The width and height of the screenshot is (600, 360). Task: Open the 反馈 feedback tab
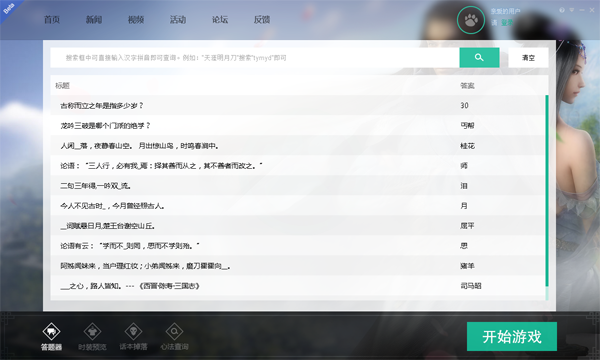coord(262,20)
